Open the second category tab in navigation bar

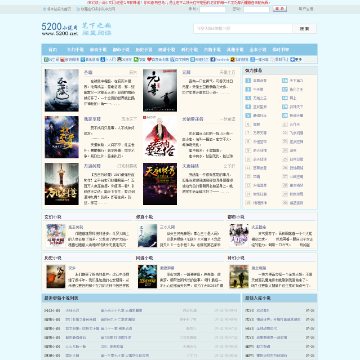tap(75, 50)
